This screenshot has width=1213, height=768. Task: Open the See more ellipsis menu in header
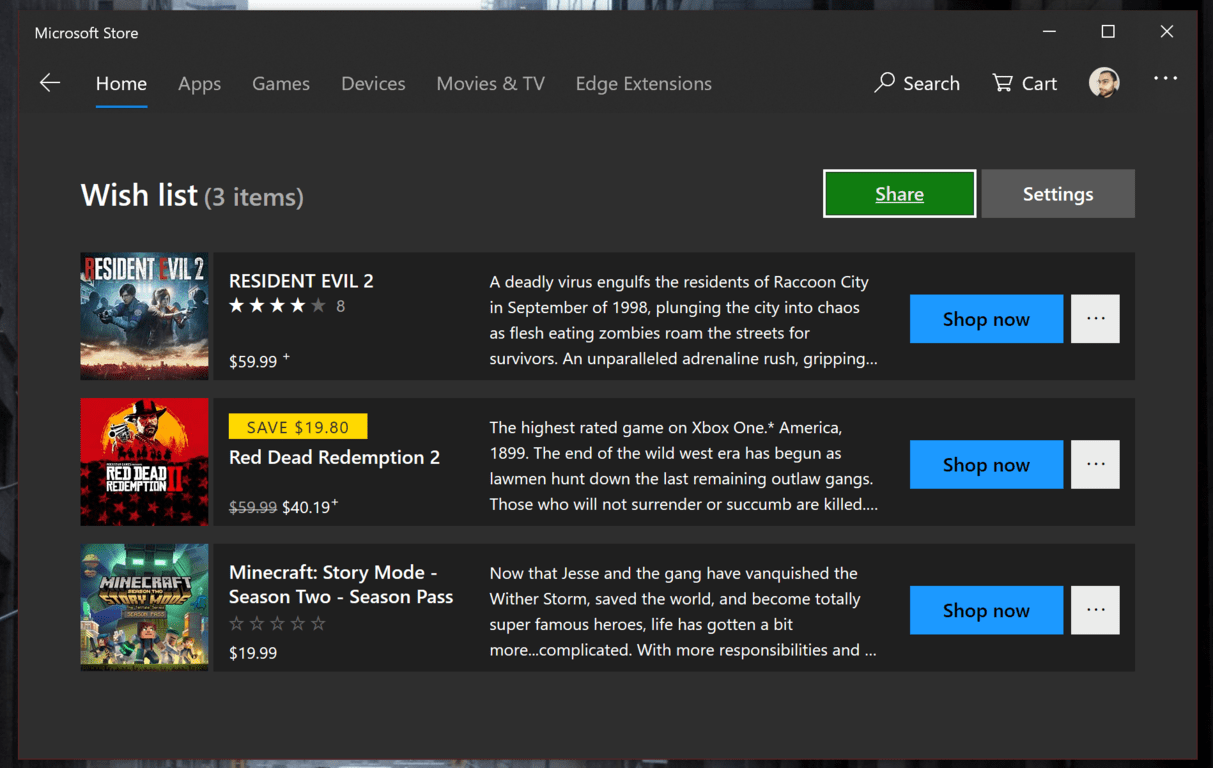tap(1165, 78)
